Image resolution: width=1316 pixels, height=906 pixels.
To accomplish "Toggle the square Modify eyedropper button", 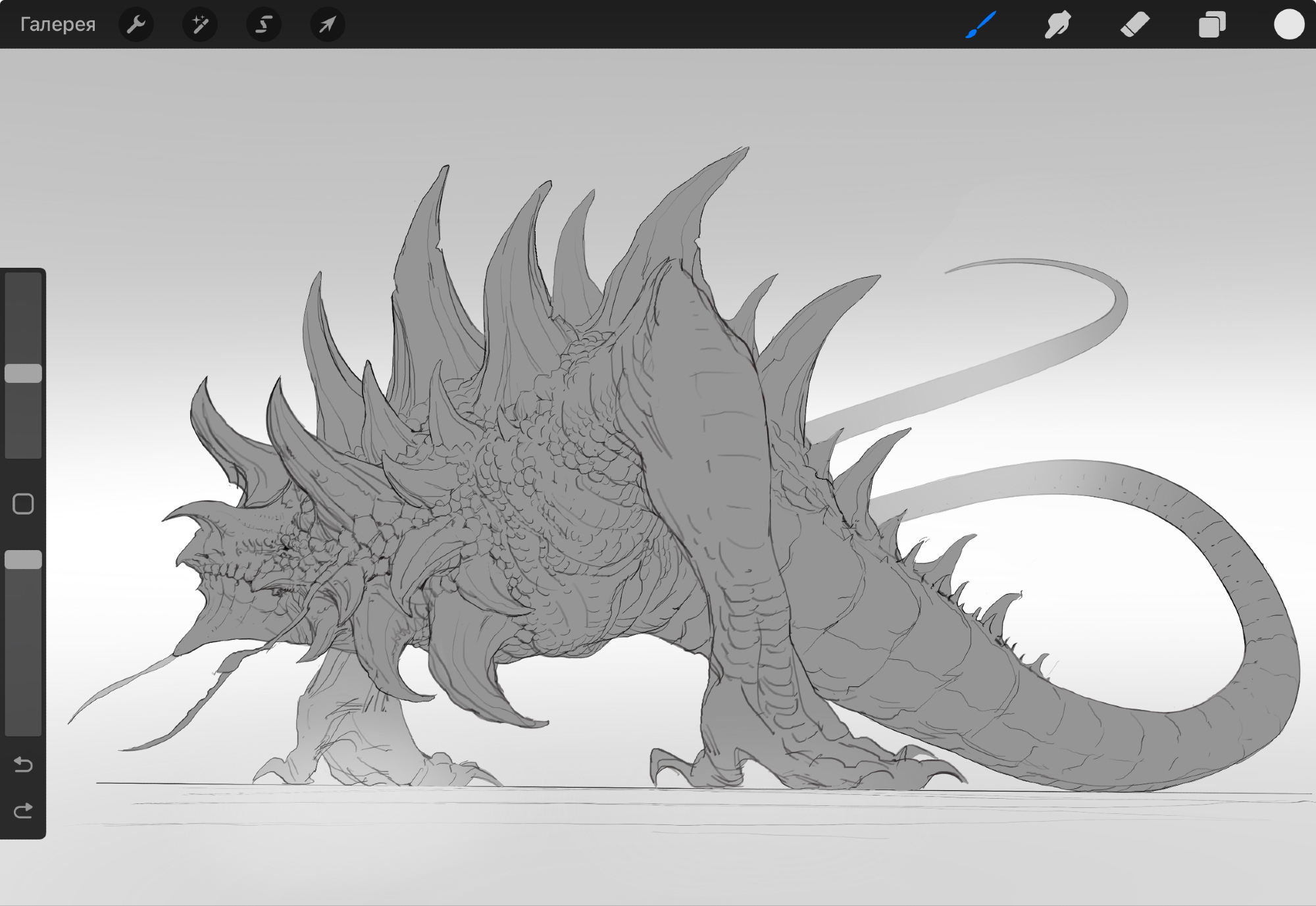I will click(x=23, y=504).
